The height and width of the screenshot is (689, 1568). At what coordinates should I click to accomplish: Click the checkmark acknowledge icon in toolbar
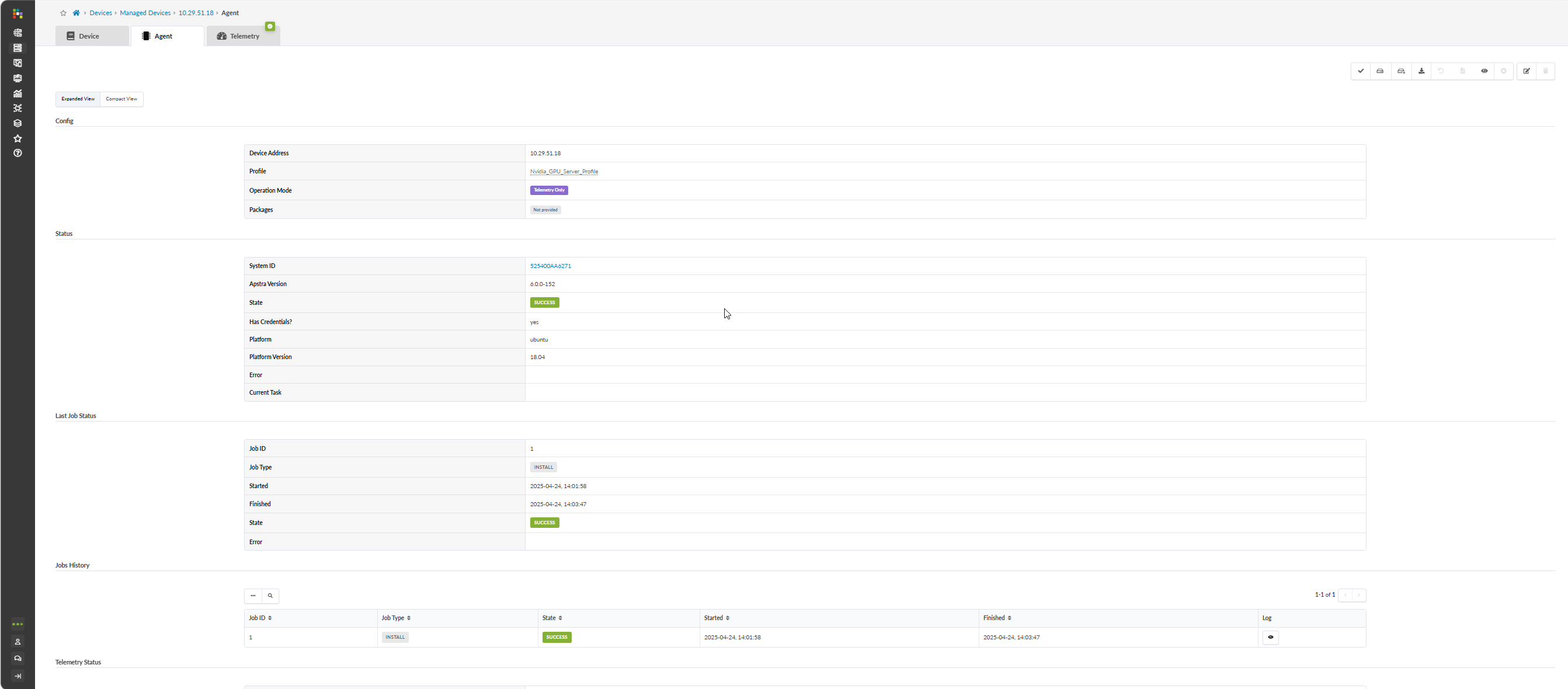pyautogui.click(x=1361, y=71)
